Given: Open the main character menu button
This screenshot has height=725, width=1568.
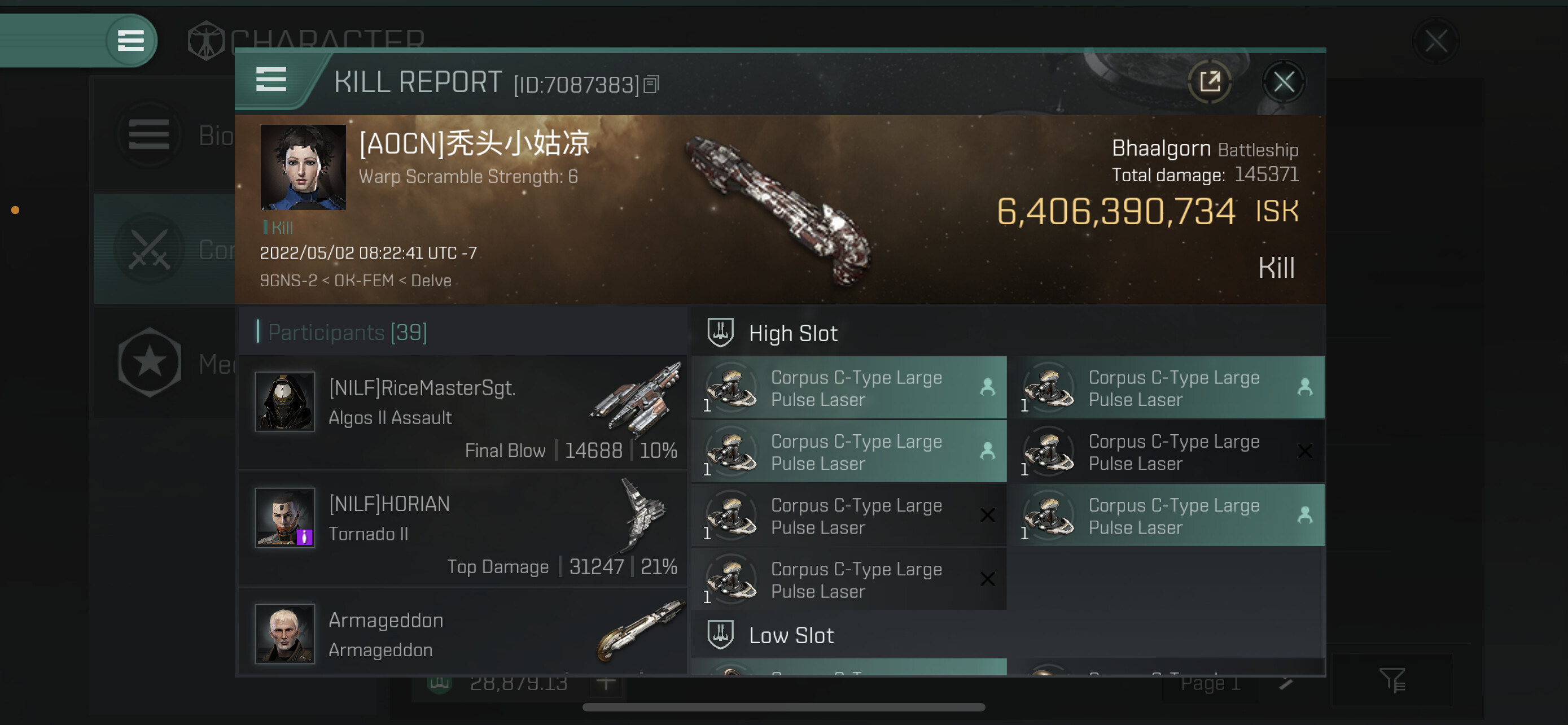Looking at the screenshot, I should pos(130,41).
